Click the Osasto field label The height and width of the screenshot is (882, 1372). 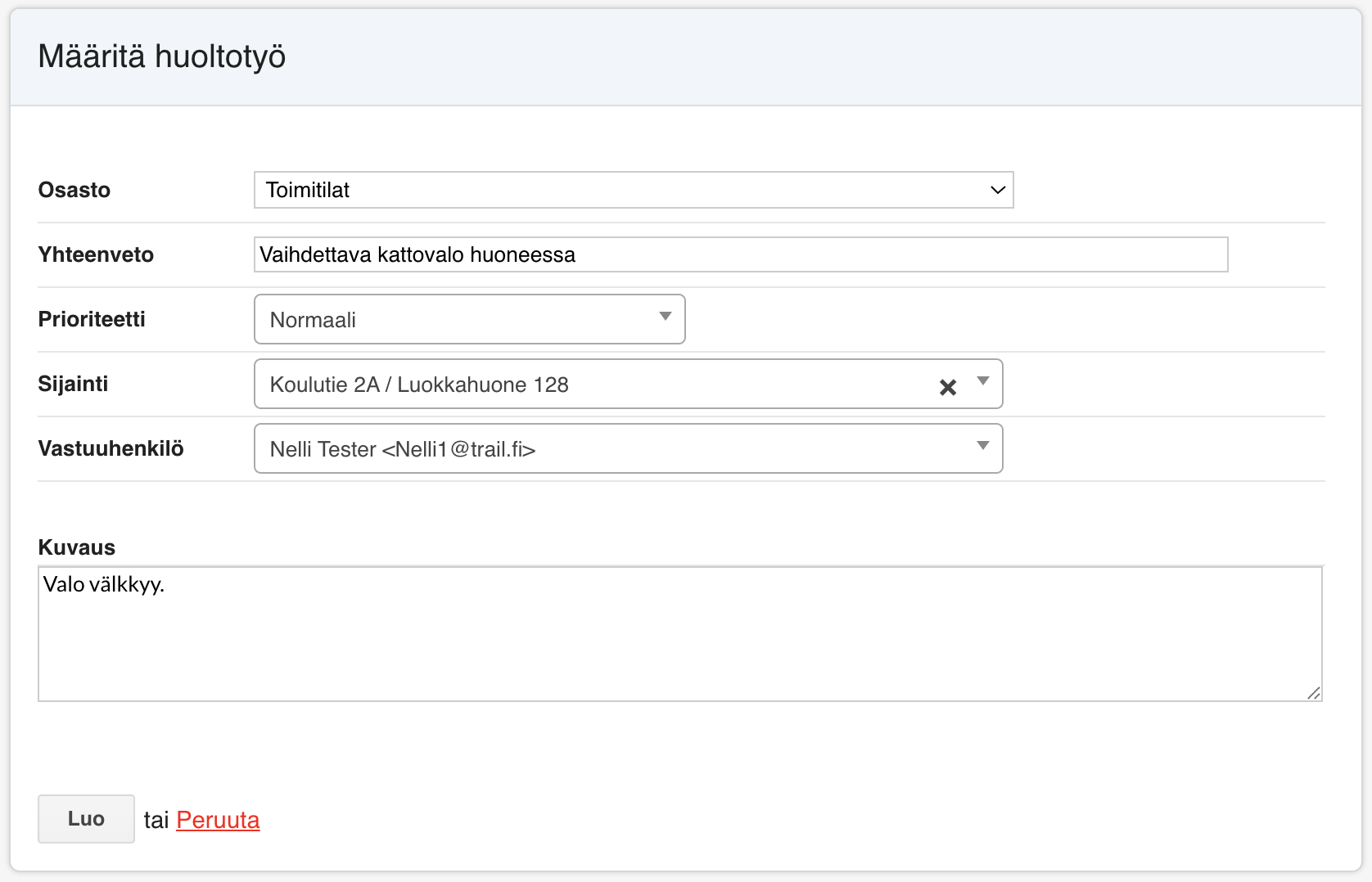coord(74,190)
